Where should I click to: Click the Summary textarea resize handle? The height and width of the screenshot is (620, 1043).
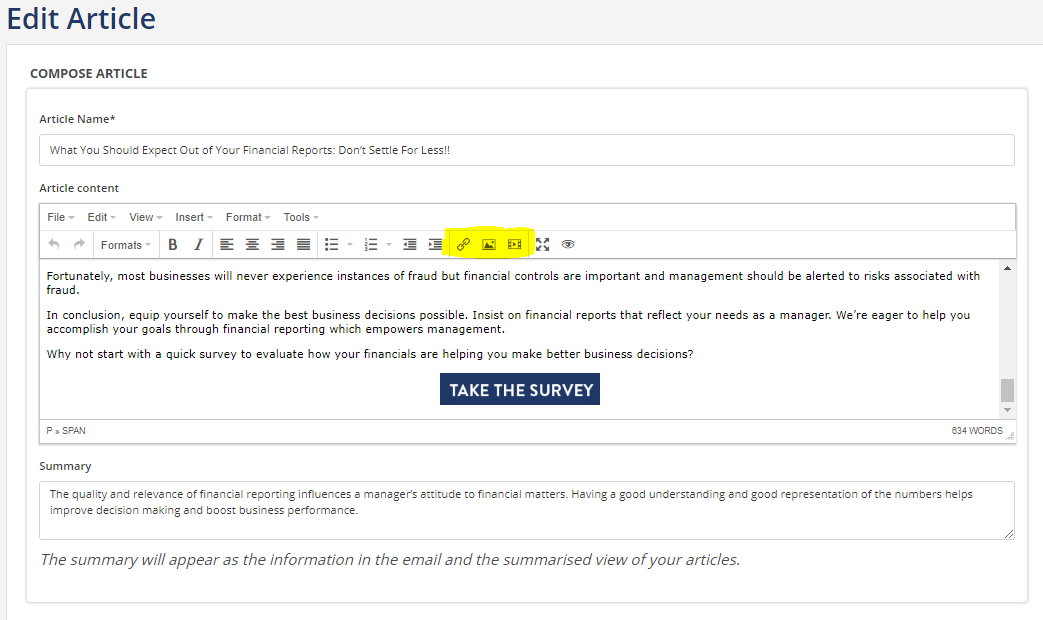1009,534
